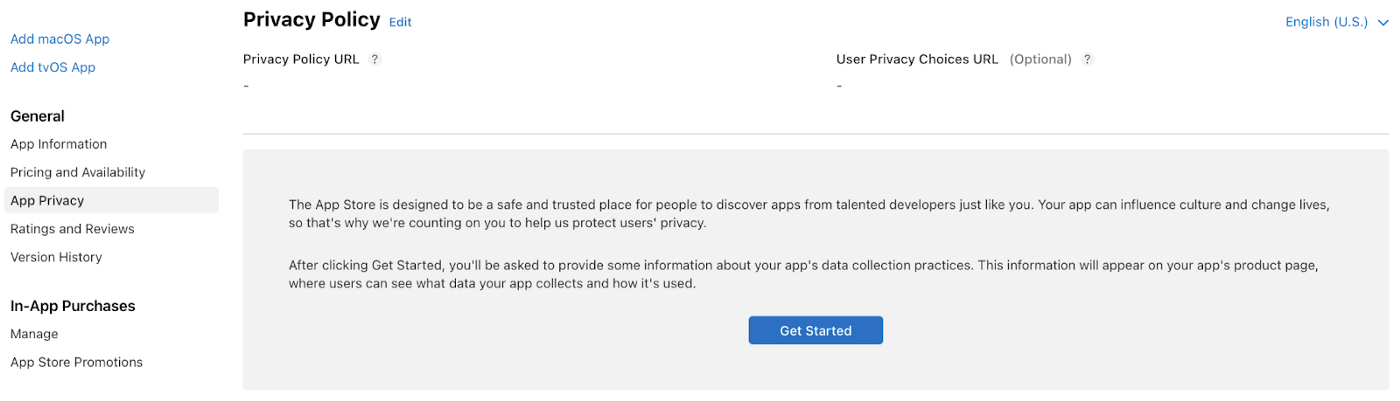Screen dimensions: 1400x401
Task: Expand chevron next to English (U.S.)
Action: point(1383,22)
